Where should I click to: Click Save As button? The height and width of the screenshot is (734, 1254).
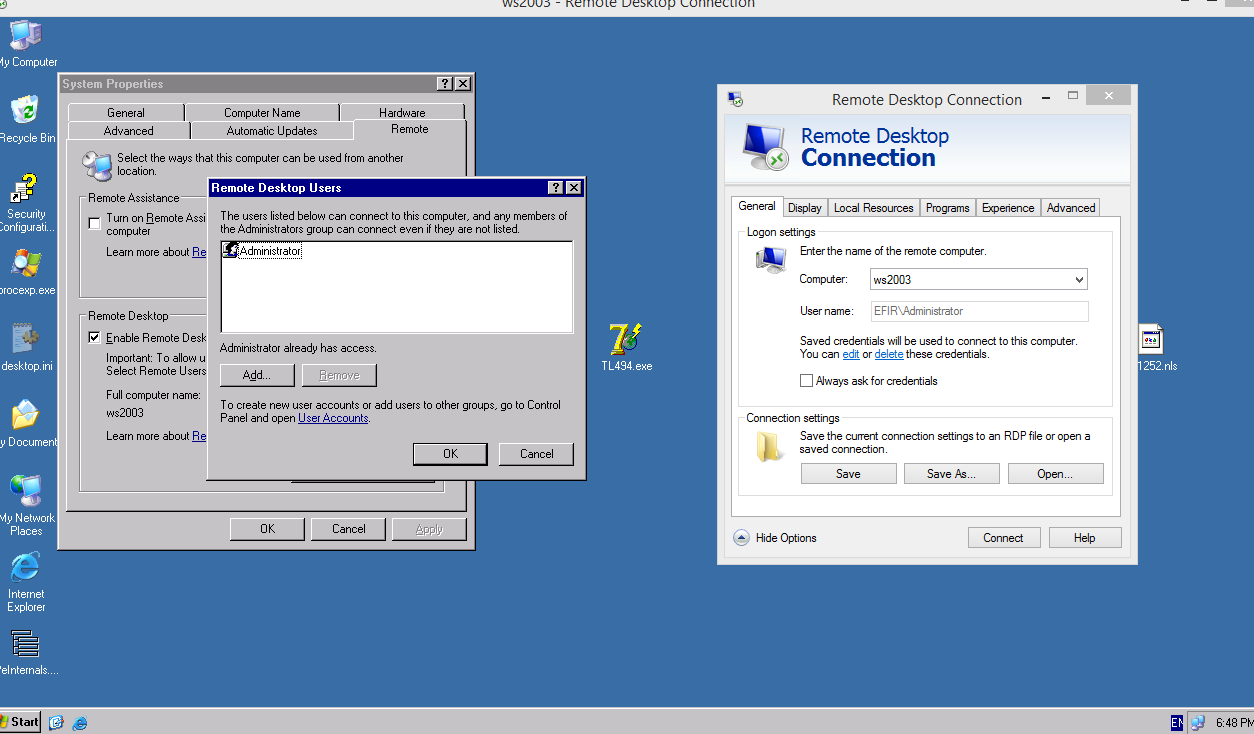(x=951, y=474)
